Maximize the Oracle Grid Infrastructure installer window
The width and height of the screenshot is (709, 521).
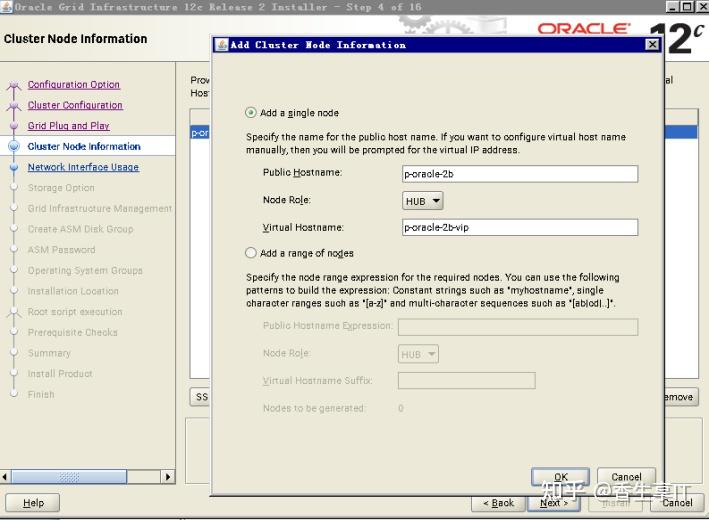(686, 6)
